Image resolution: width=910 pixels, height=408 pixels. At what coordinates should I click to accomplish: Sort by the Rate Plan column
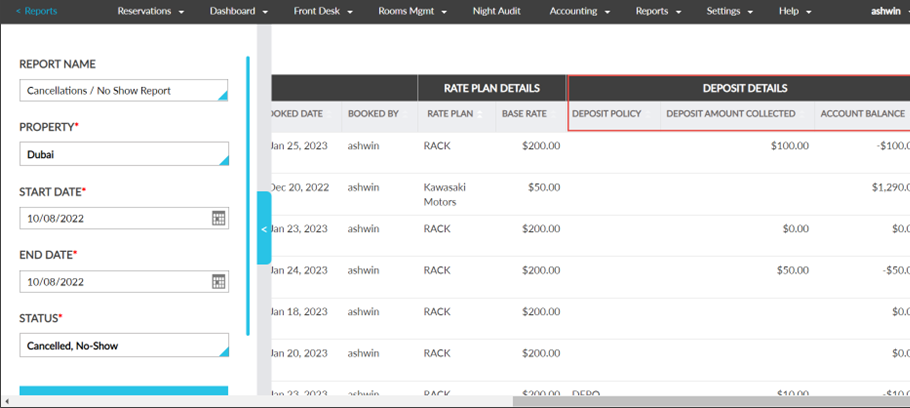[x=456, y=114]
